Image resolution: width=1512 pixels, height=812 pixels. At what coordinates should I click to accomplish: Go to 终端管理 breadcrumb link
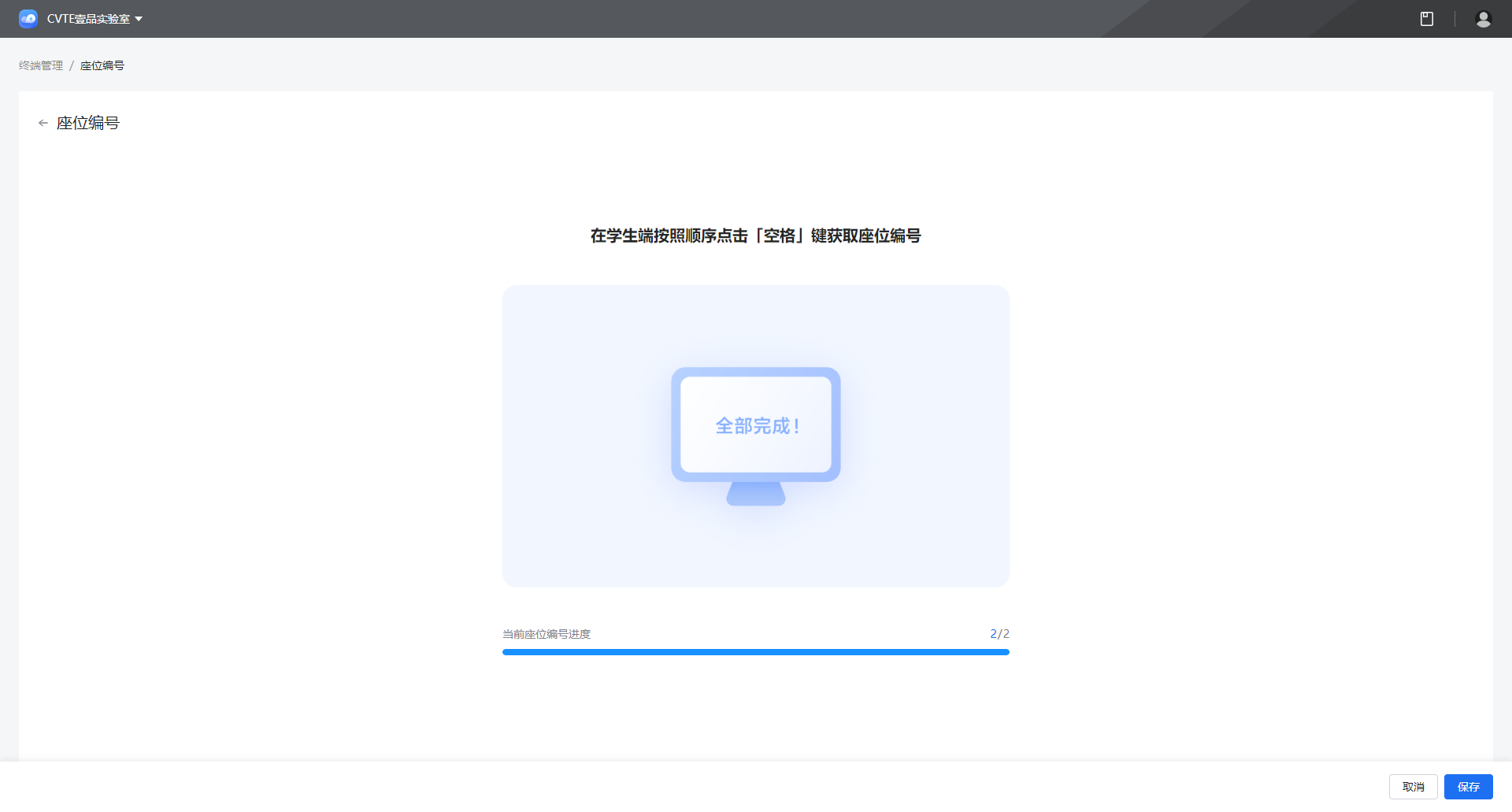tap(41, 65)
